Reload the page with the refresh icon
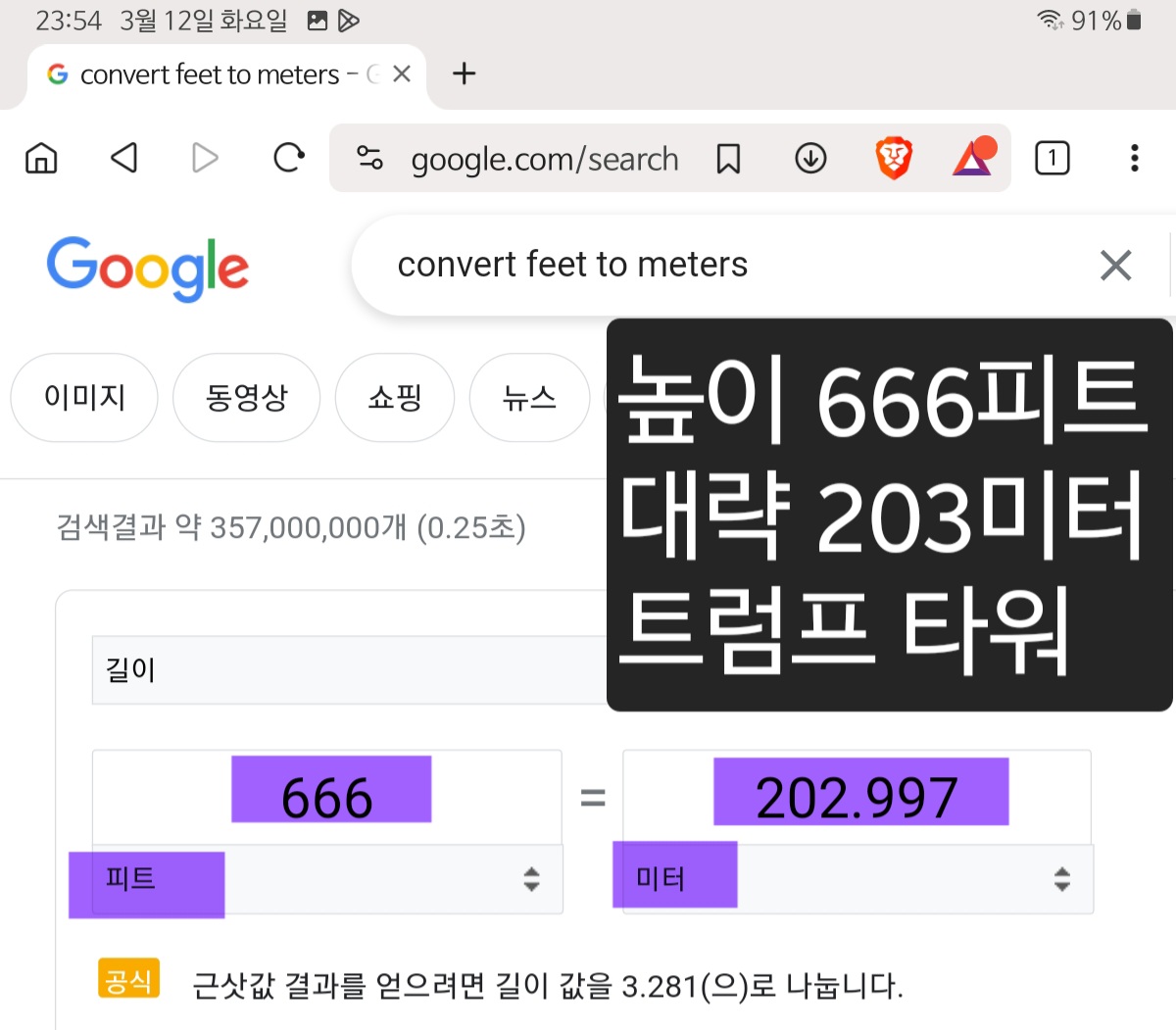Image resolution: width=1176 pixels, height=1030 pixels. click(288, 158)
